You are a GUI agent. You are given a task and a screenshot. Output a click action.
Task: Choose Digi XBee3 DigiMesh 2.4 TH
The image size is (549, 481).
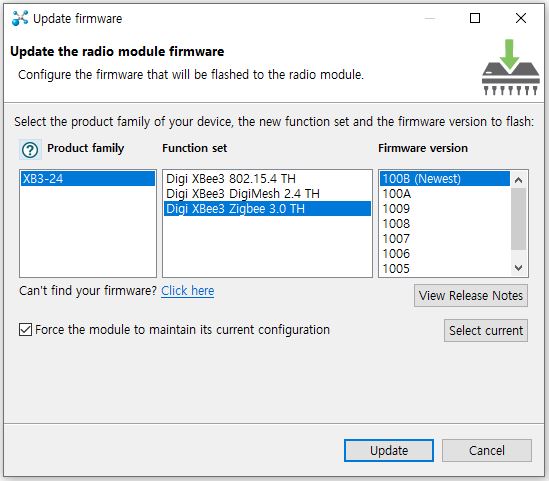point(267,194)
